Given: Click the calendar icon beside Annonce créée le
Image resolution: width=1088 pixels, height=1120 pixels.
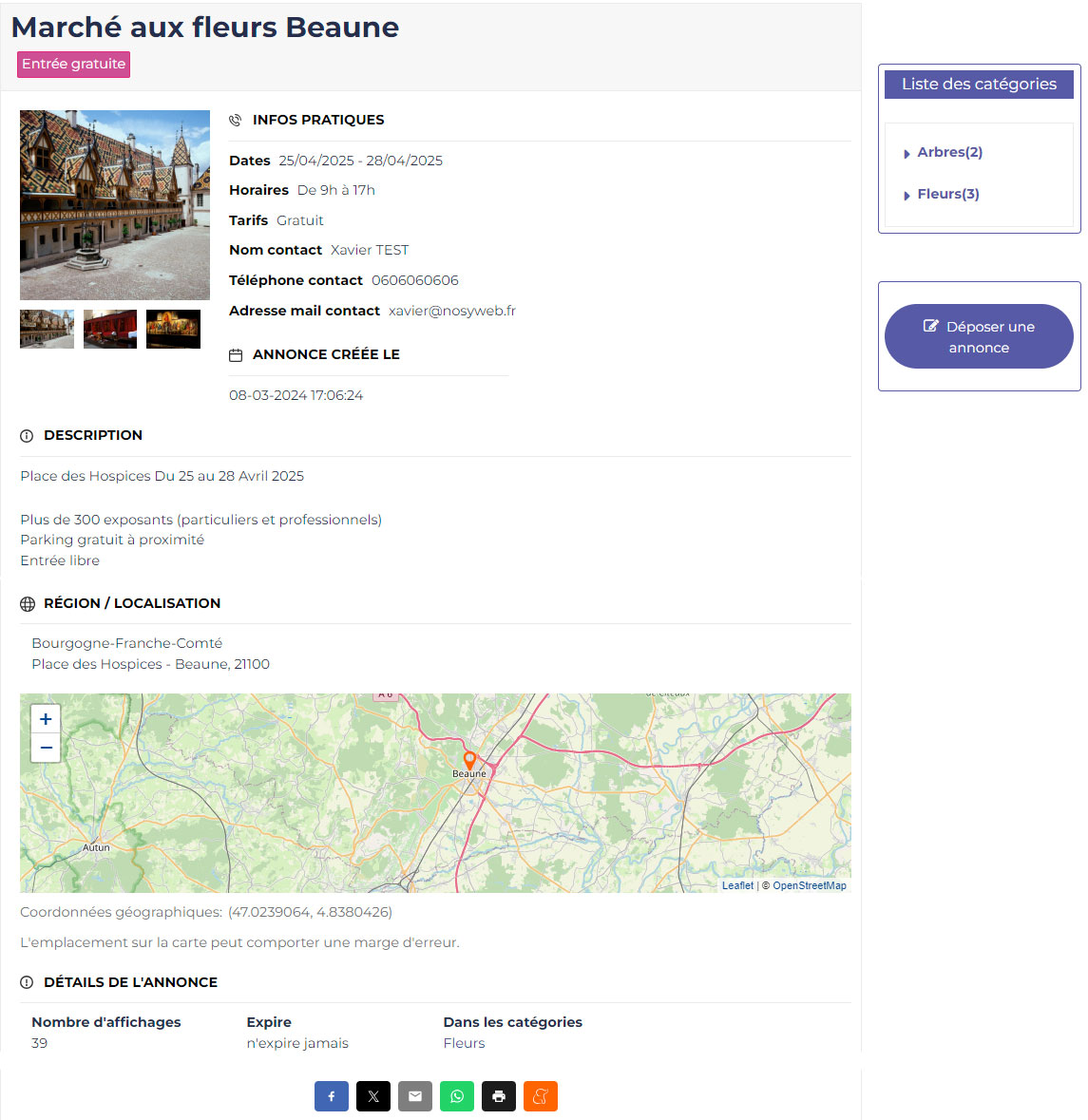Looking at the screenshot, I should [235, 355].
